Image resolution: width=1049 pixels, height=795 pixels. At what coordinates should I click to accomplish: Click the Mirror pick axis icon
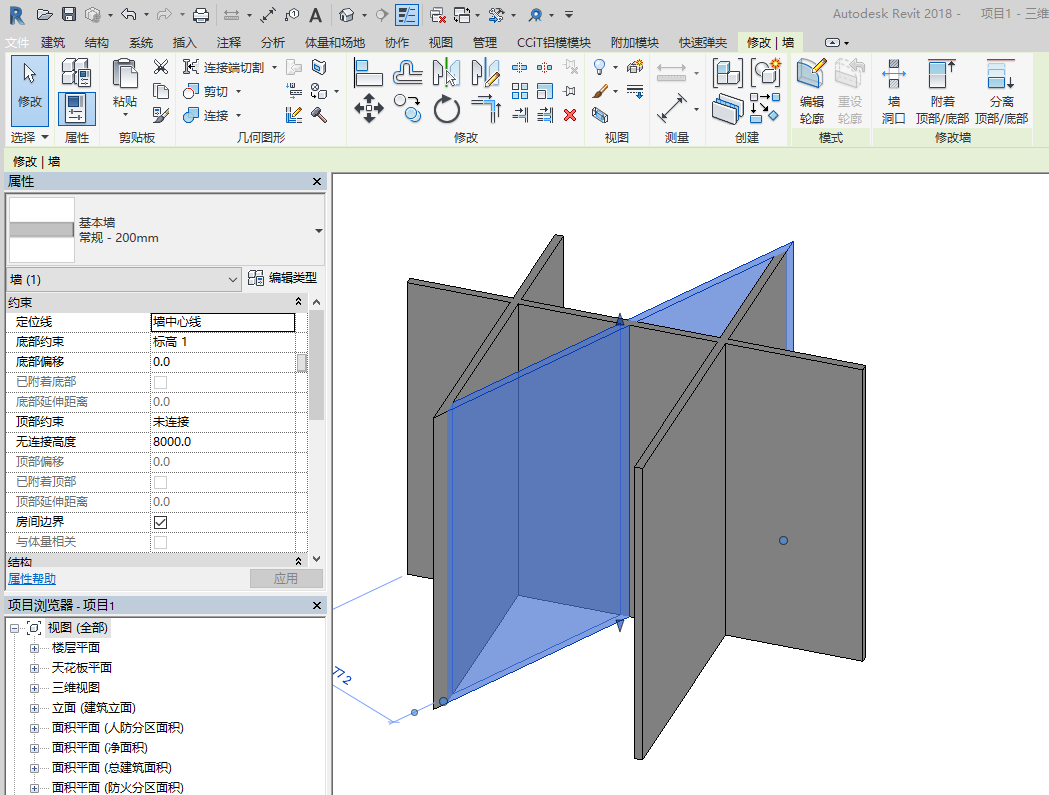click(446, 72)
